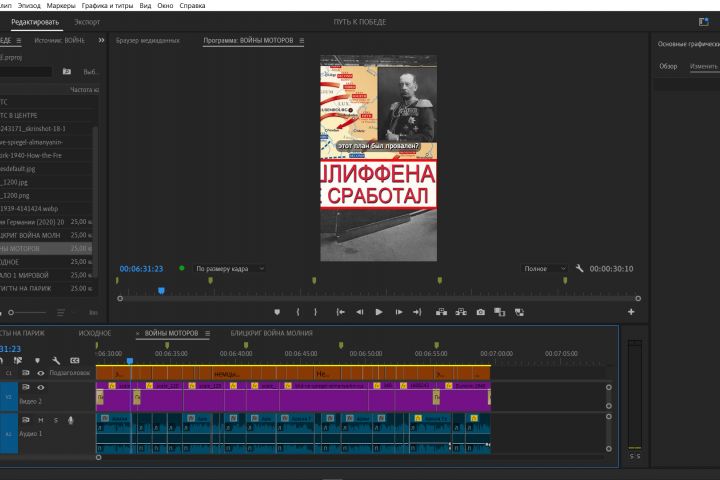This screenshot has width=720, height=480.
Task: Click the Go to In point icon
Action: 340,312
